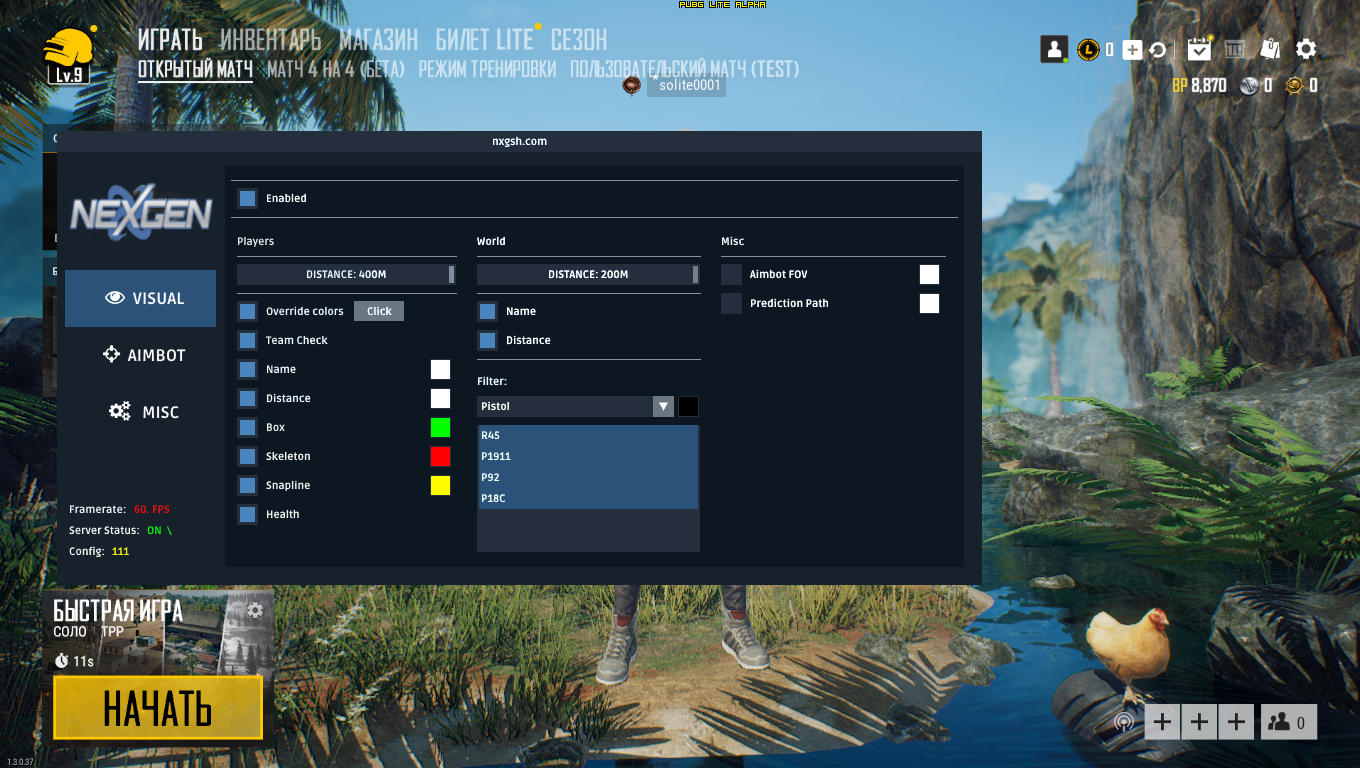Pick the Aimbot FOV color swatch

point(929,274)
